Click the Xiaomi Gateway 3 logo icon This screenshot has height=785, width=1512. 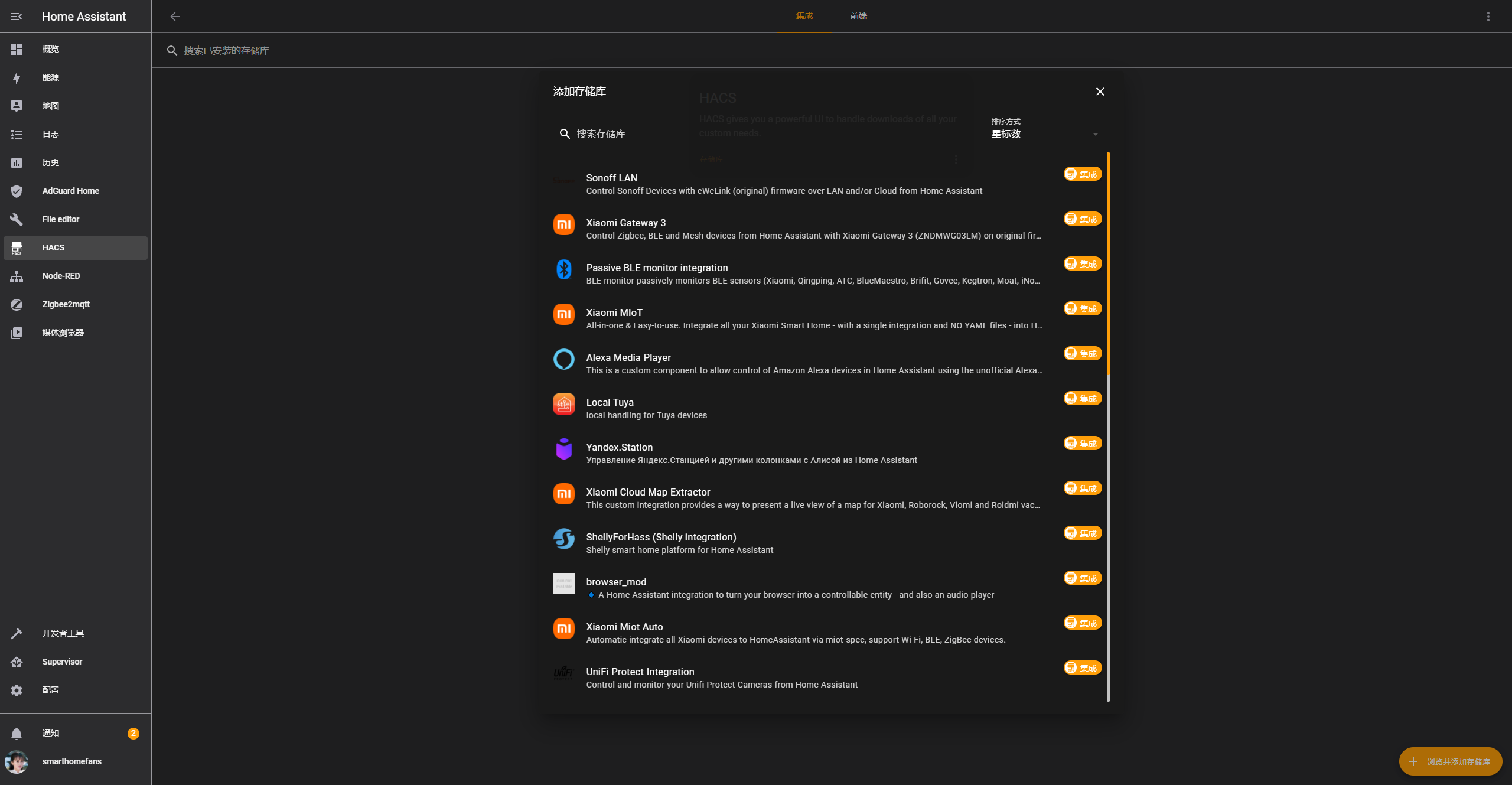[564, 224]
